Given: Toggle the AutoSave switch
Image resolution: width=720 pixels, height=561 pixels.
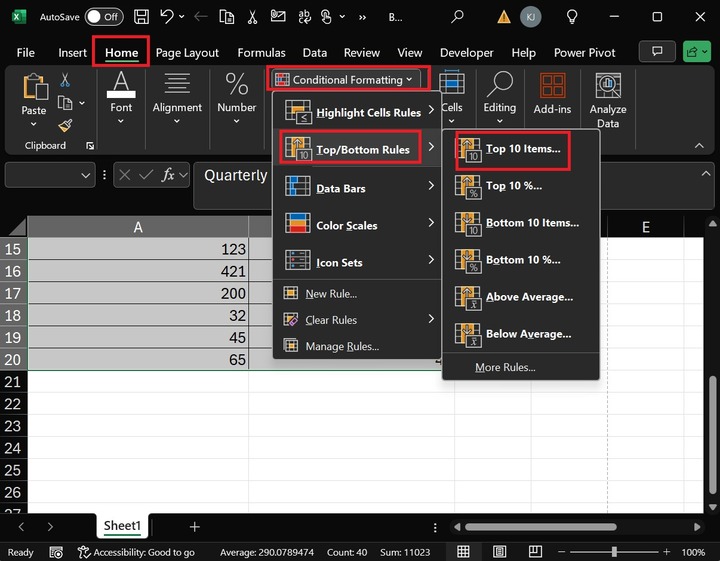Looking at the screenshot, I should [x=104, y=17].
